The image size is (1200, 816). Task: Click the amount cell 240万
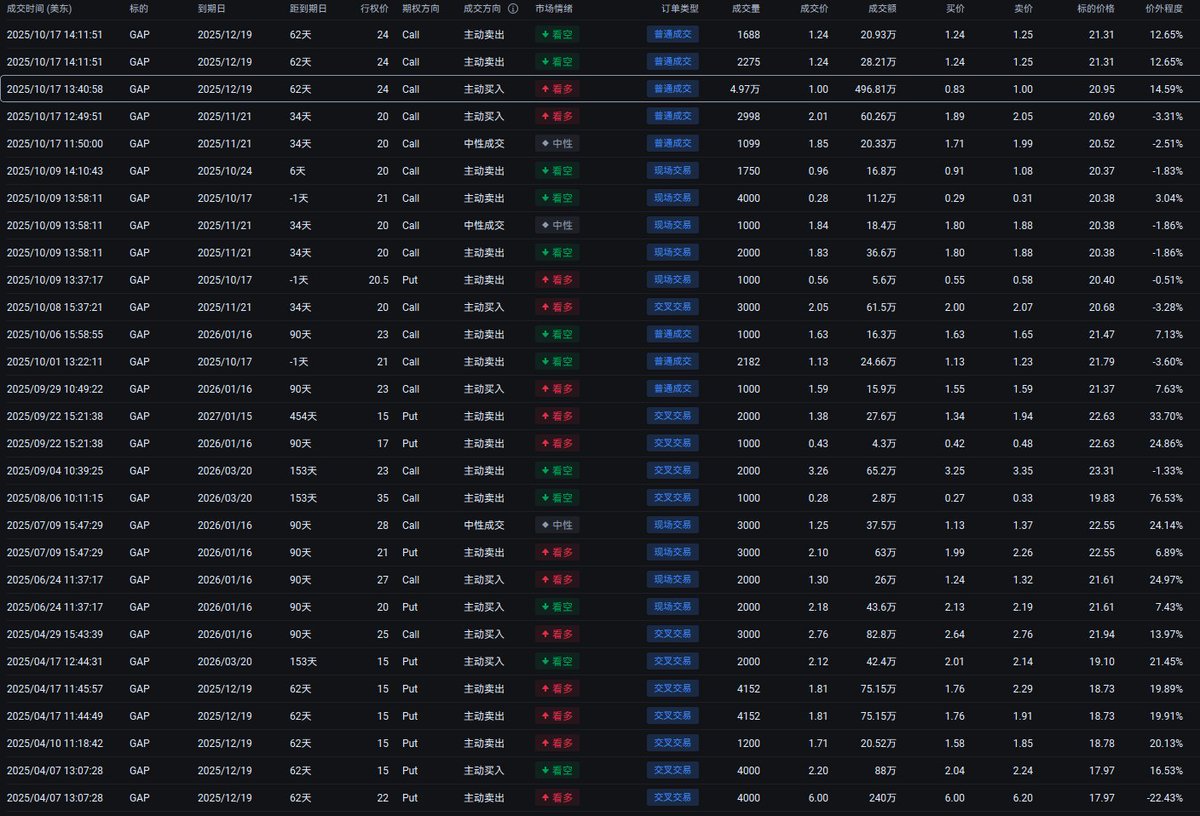click(x=881, y=798)
